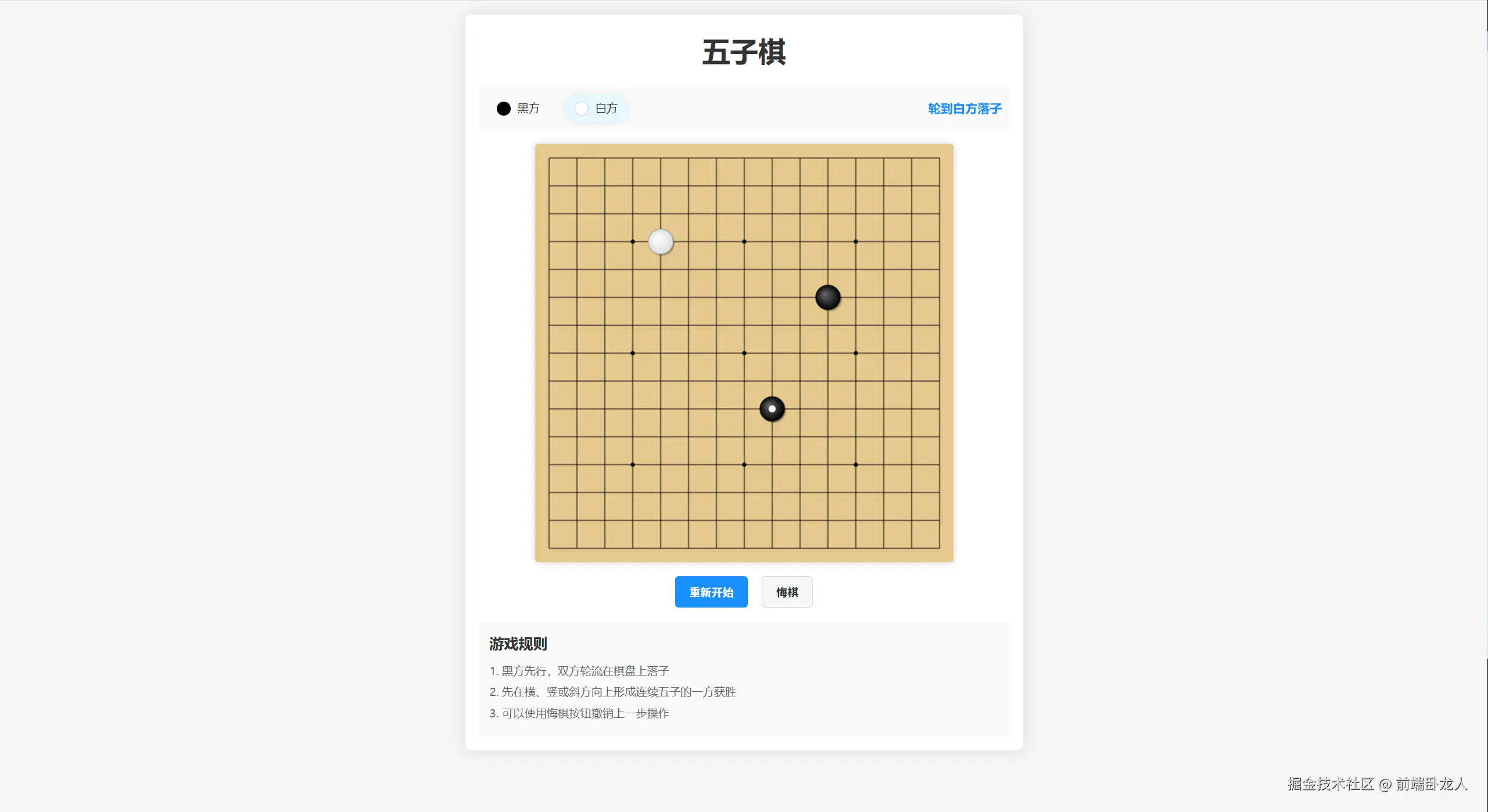Click the 悔棋 undo move button

coord(787,592)
